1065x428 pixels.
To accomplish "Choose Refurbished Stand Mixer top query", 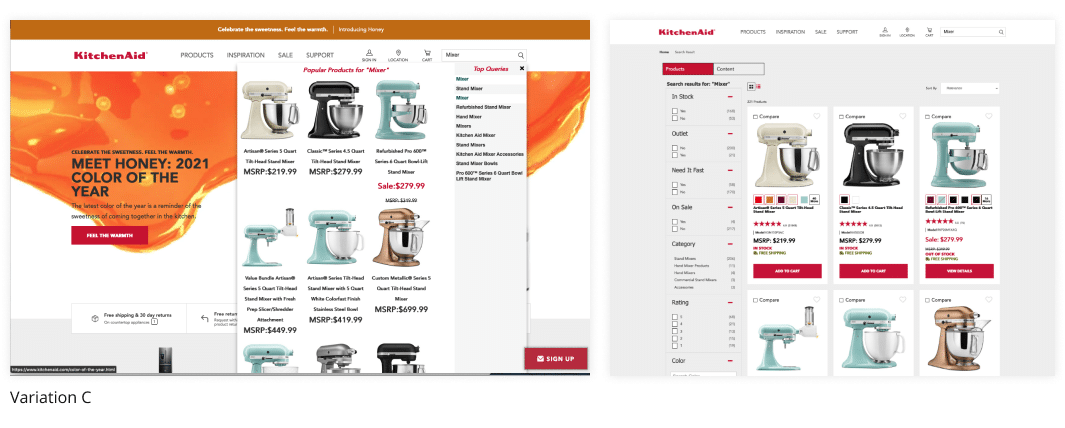I will (x=484, y=107).
